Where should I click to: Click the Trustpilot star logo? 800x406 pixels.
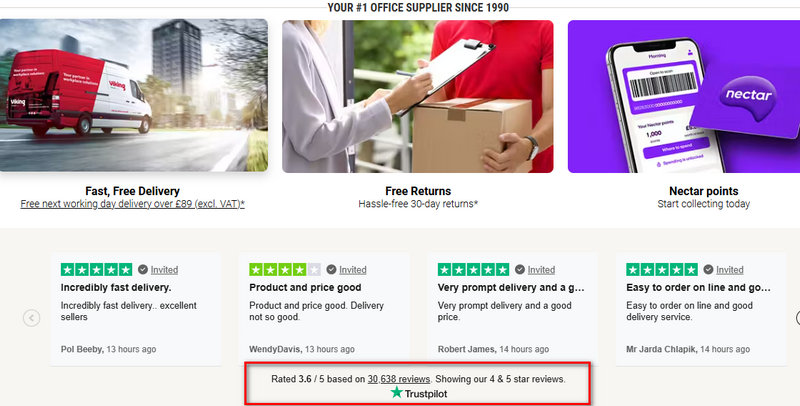click(x=396, y=393)
